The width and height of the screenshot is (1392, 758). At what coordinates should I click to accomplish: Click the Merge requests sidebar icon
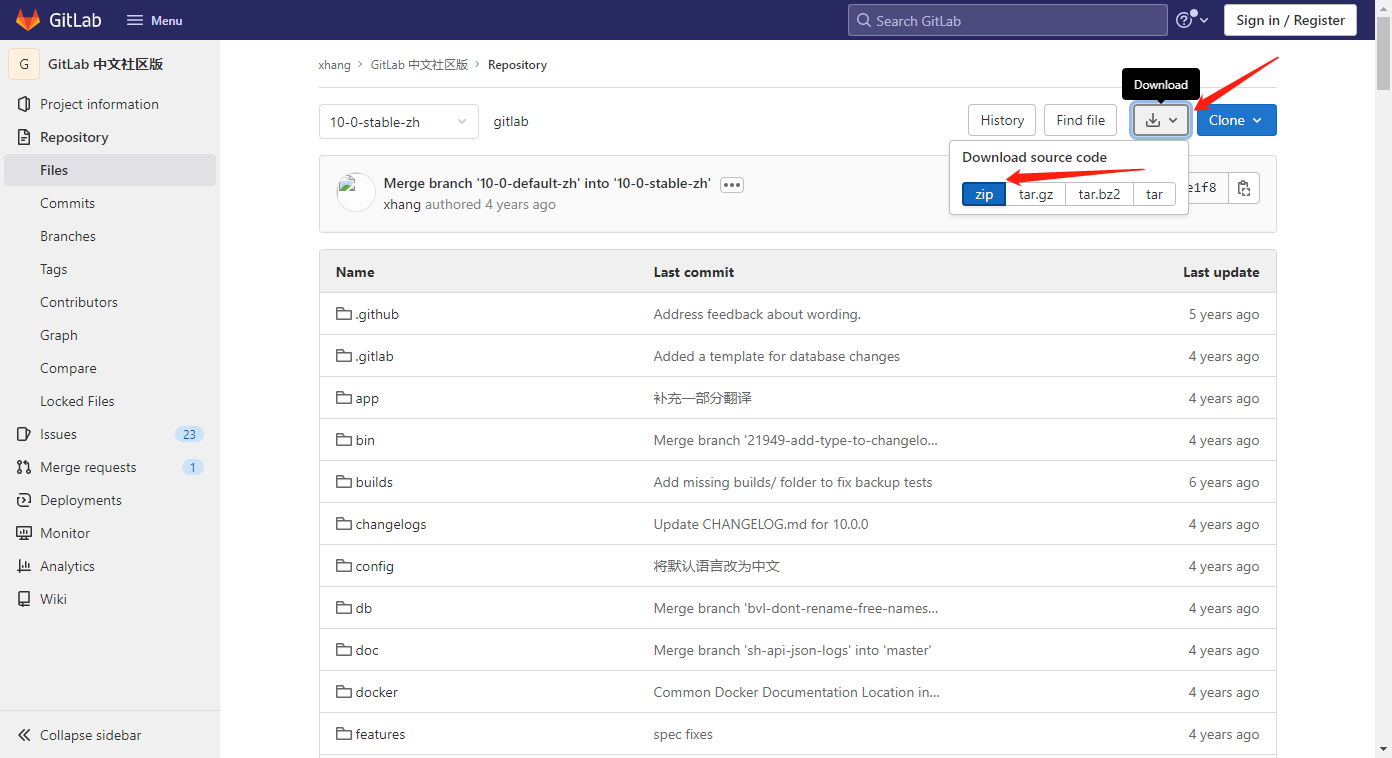[23, 466]
